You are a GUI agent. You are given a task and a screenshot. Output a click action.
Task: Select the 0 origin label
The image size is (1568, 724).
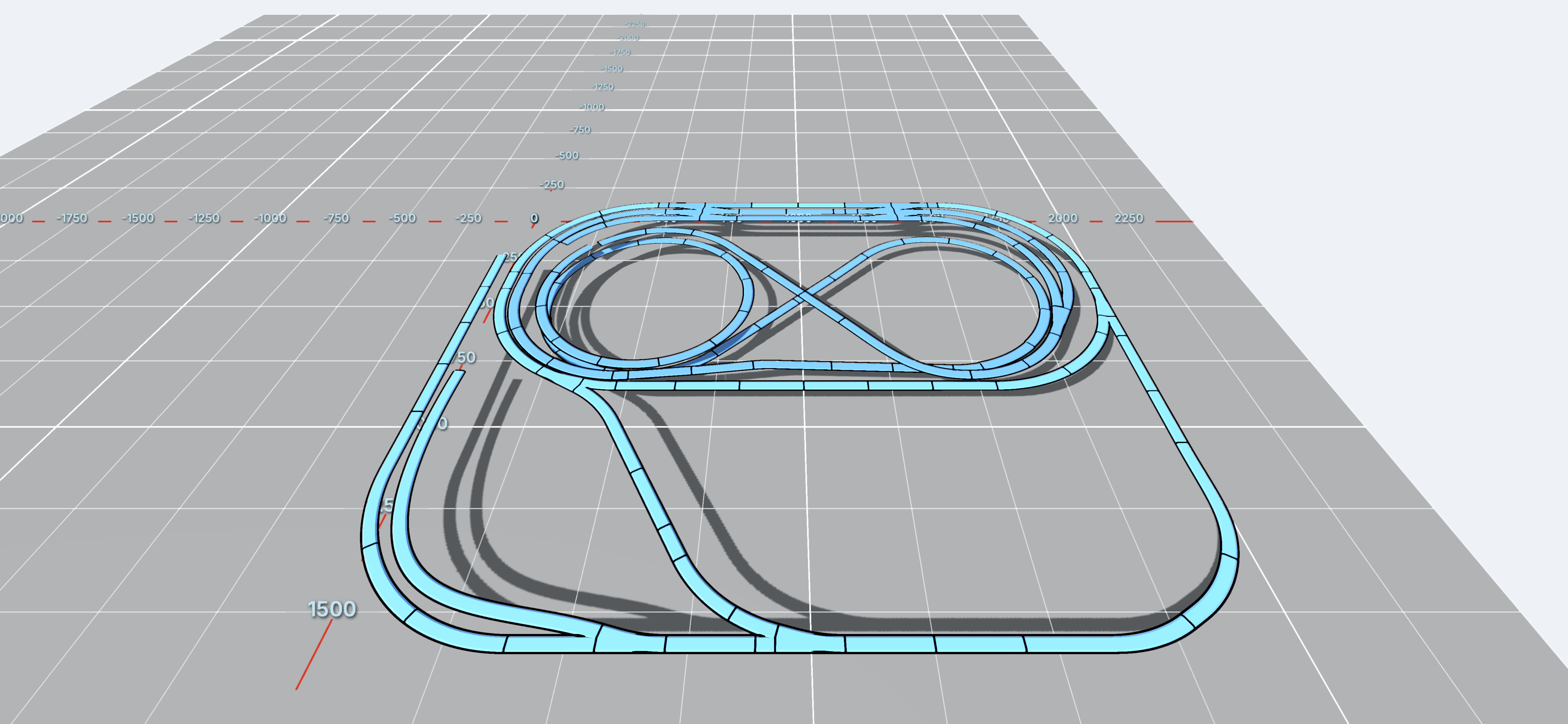pyautogui.click(x=534, y=218)
